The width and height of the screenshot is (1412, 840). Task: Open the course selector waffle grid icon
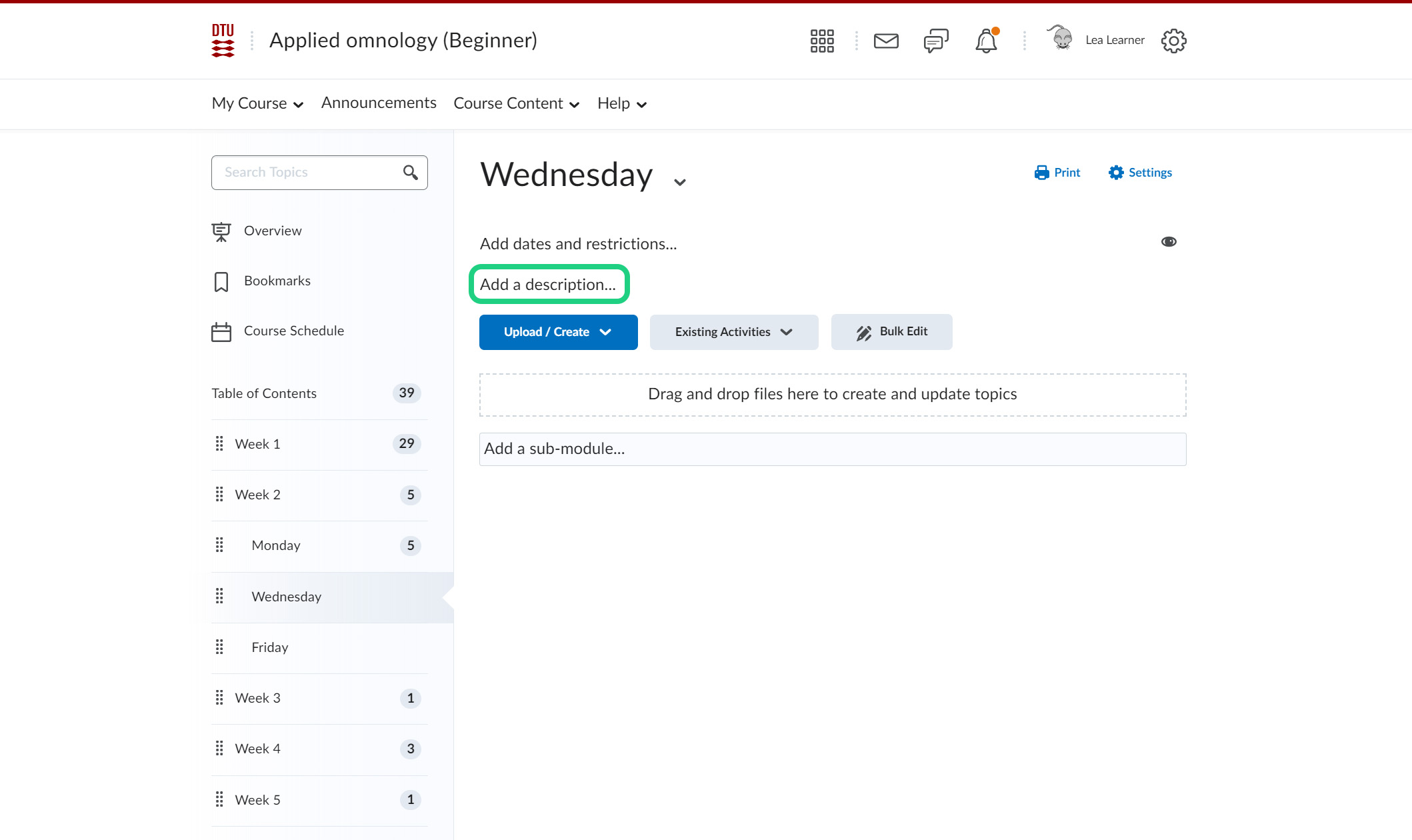(x=821, y=41)
